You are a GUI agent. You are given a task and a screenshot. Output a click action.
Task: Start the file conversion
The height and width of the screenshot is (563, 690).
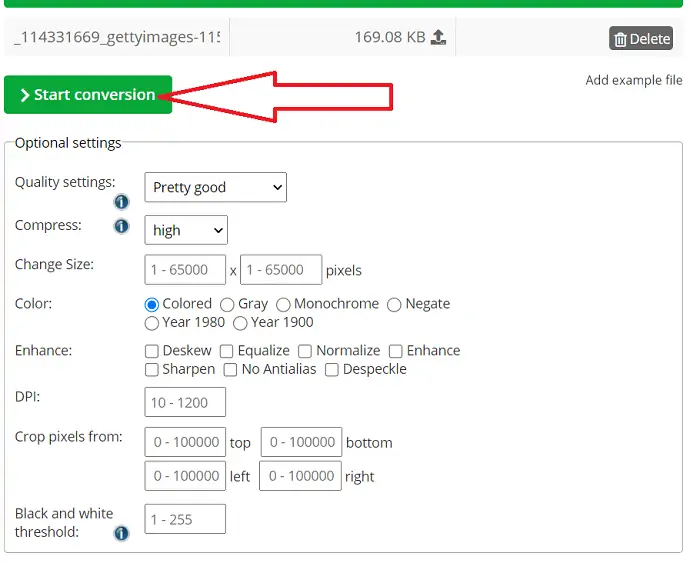click(x=88, y=95)
